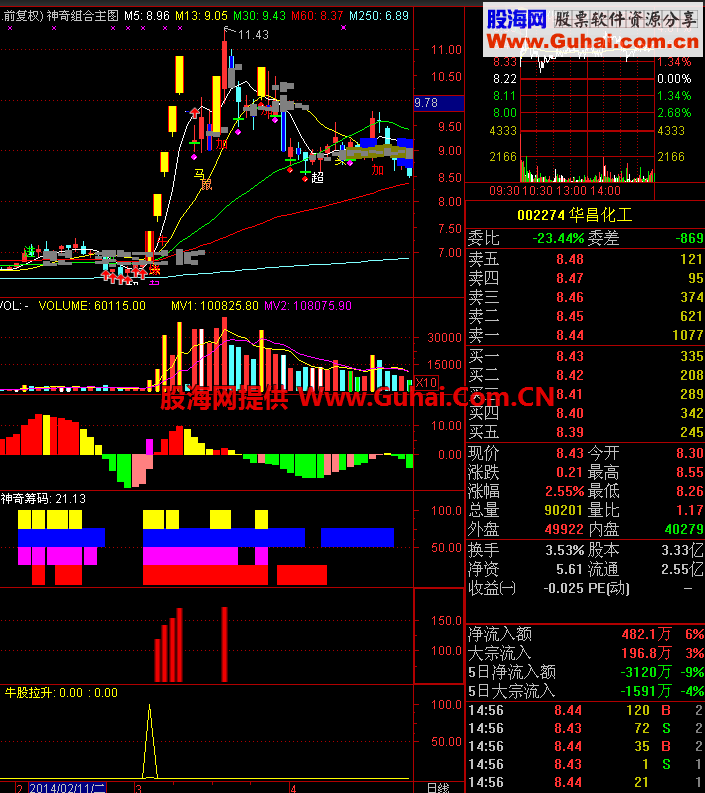Image resolution: width=705 pixels, height=793 pixels.
Task: Select the 14:56 trade row with 120 B
Action: 586,711
